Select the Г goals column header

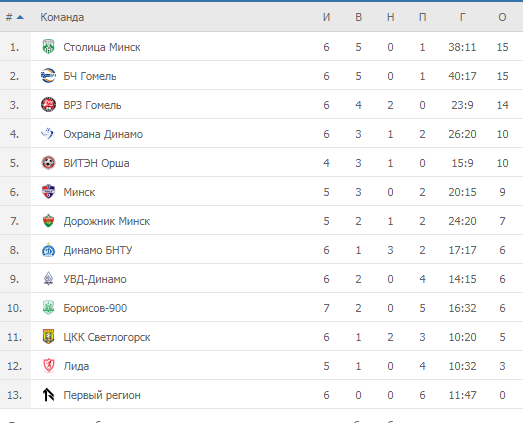(462, 17)
